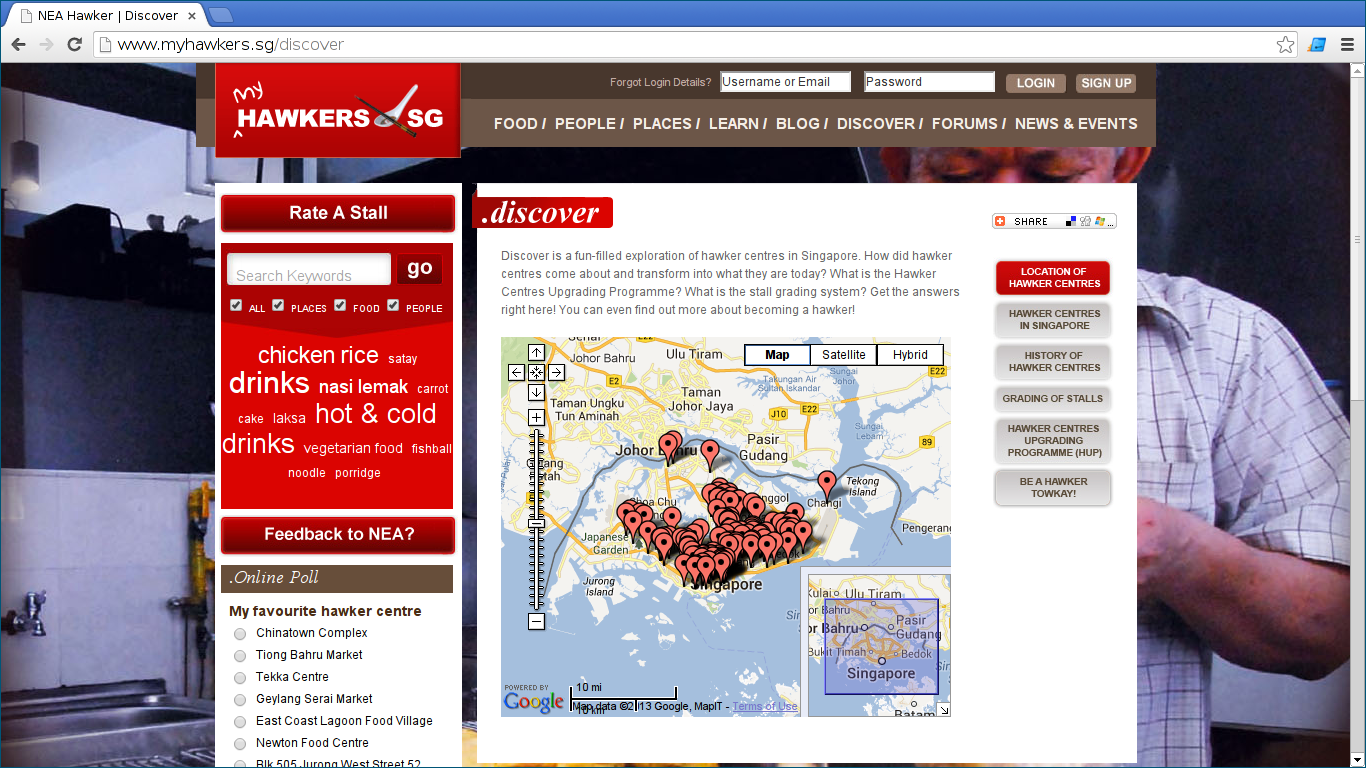Viewport: 1366px width, 768px height.
Task: Click the center-map crosshair icon on the map
Action: 536,372
